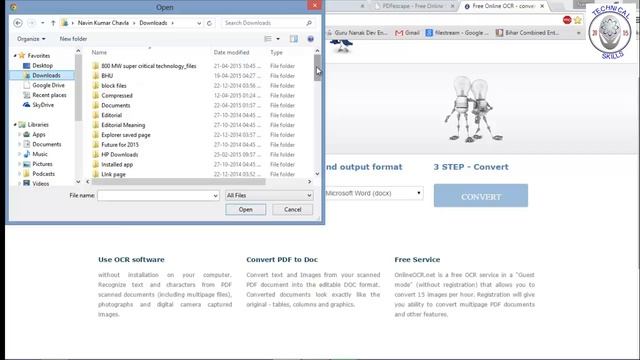Viewport: 640px width, 360px height.
Task: Select the Apps library
Action: [39, 134]
